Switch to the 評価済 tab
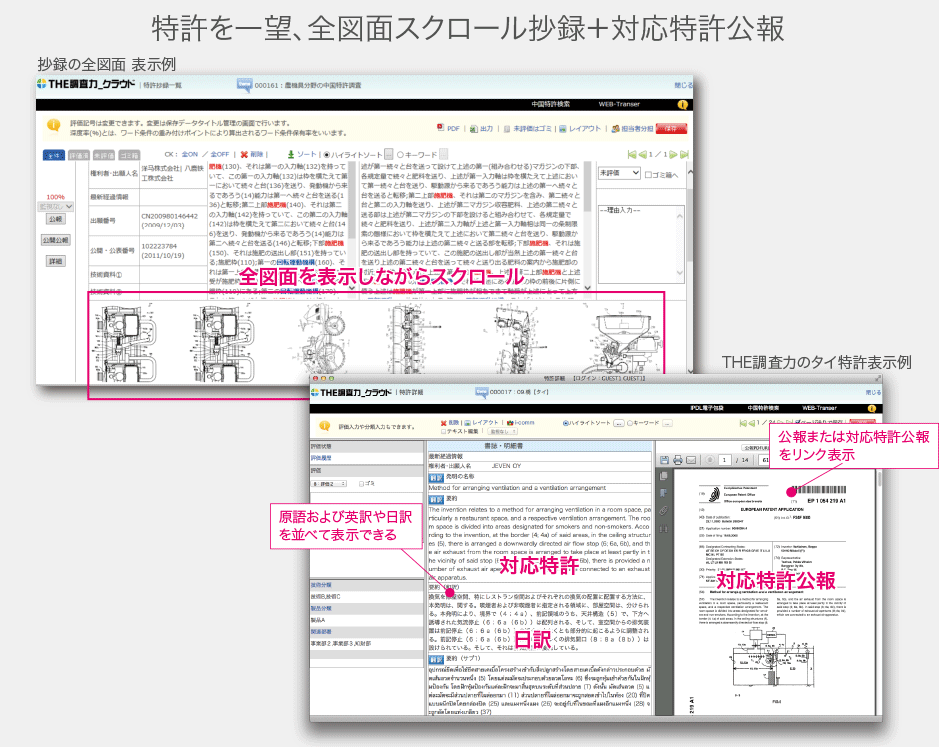This screenshot has height=754, width=940. pyautogui.click(x=79, y=156)
